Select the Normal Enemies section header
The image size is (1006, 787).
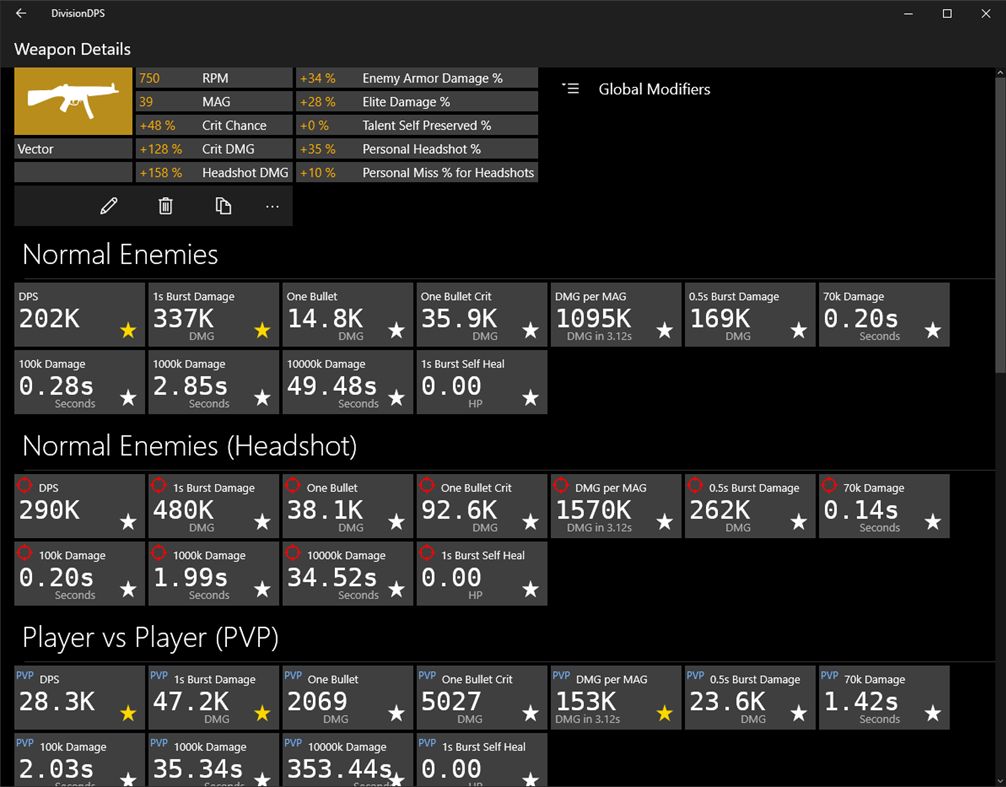[x=119, y=254]
